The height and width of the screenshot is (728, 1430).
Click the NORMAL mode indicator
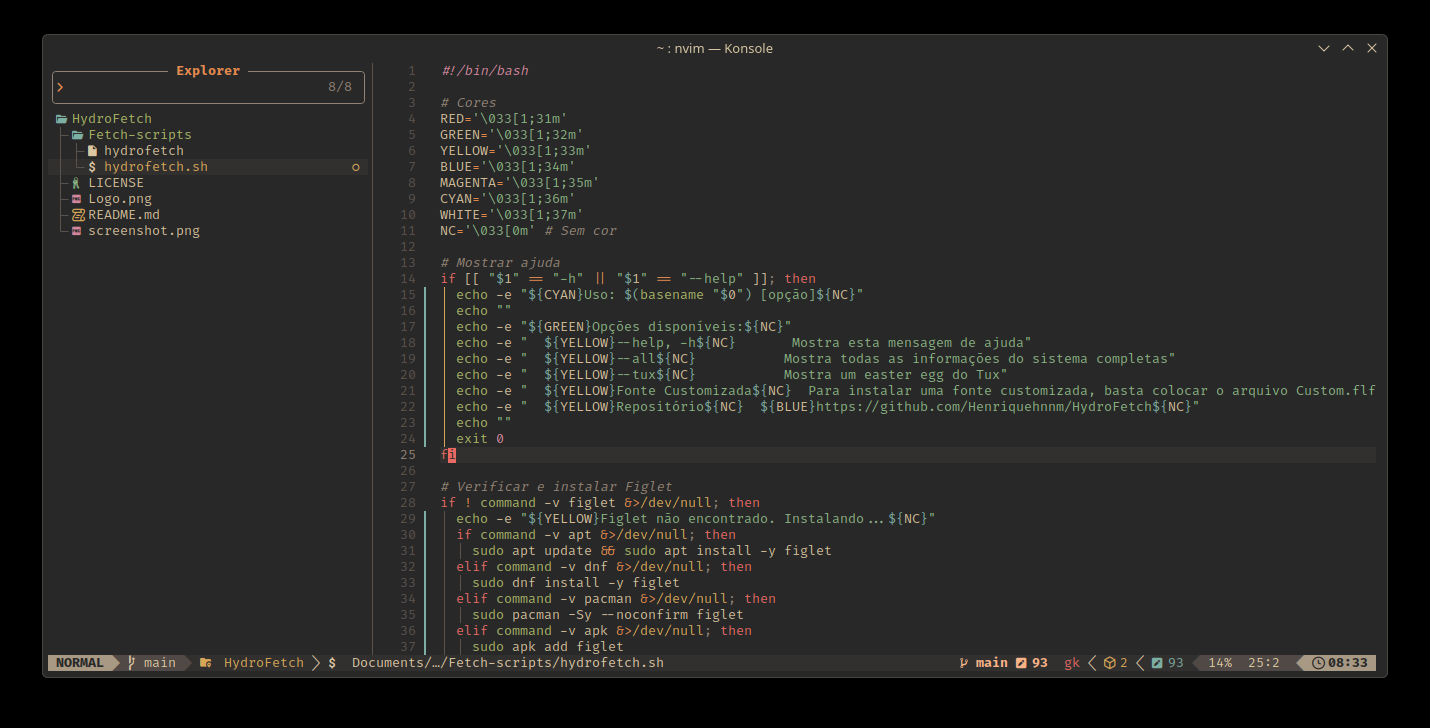pos(80,663)
